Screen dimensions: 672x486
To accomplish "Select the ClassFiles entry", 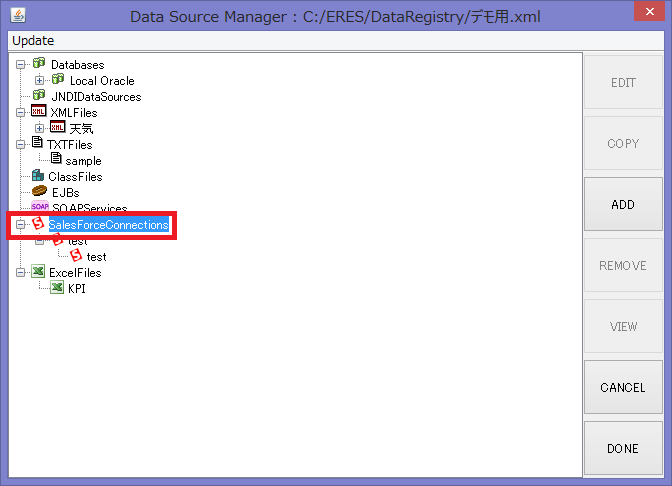I will click(75, 177).
